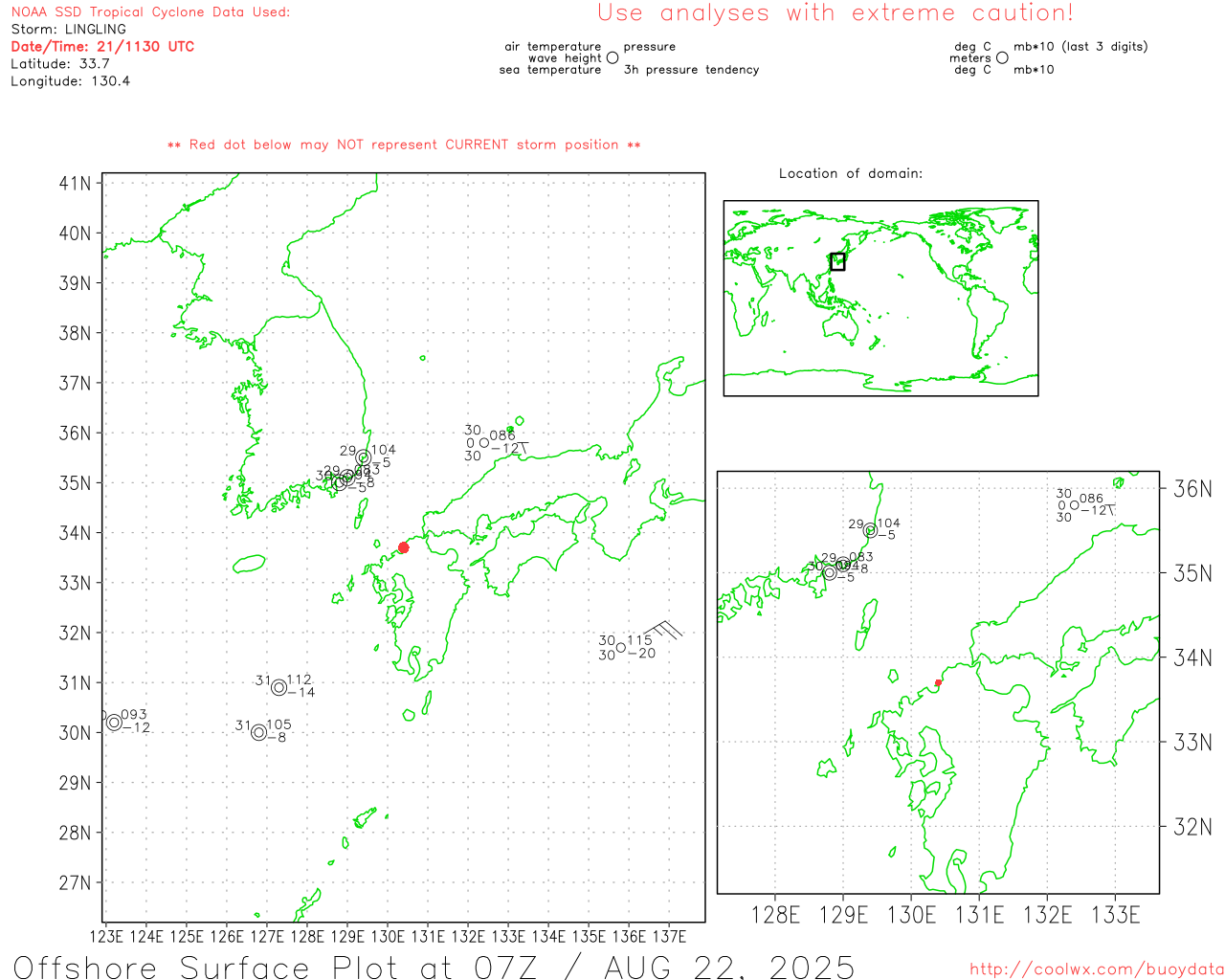Click the 32N label on the inset map axis
This screenshot has height=980, width=1225.
point(1192,827)
